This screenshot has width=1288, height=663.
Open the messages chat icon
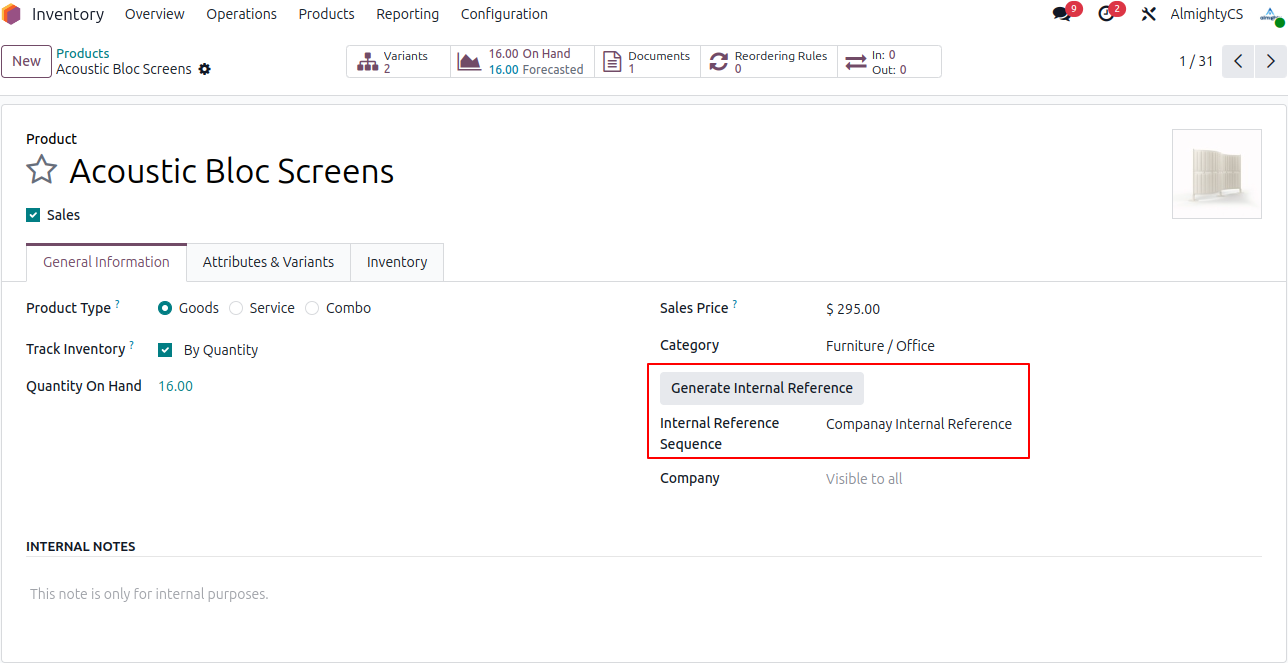(1062, 14)
